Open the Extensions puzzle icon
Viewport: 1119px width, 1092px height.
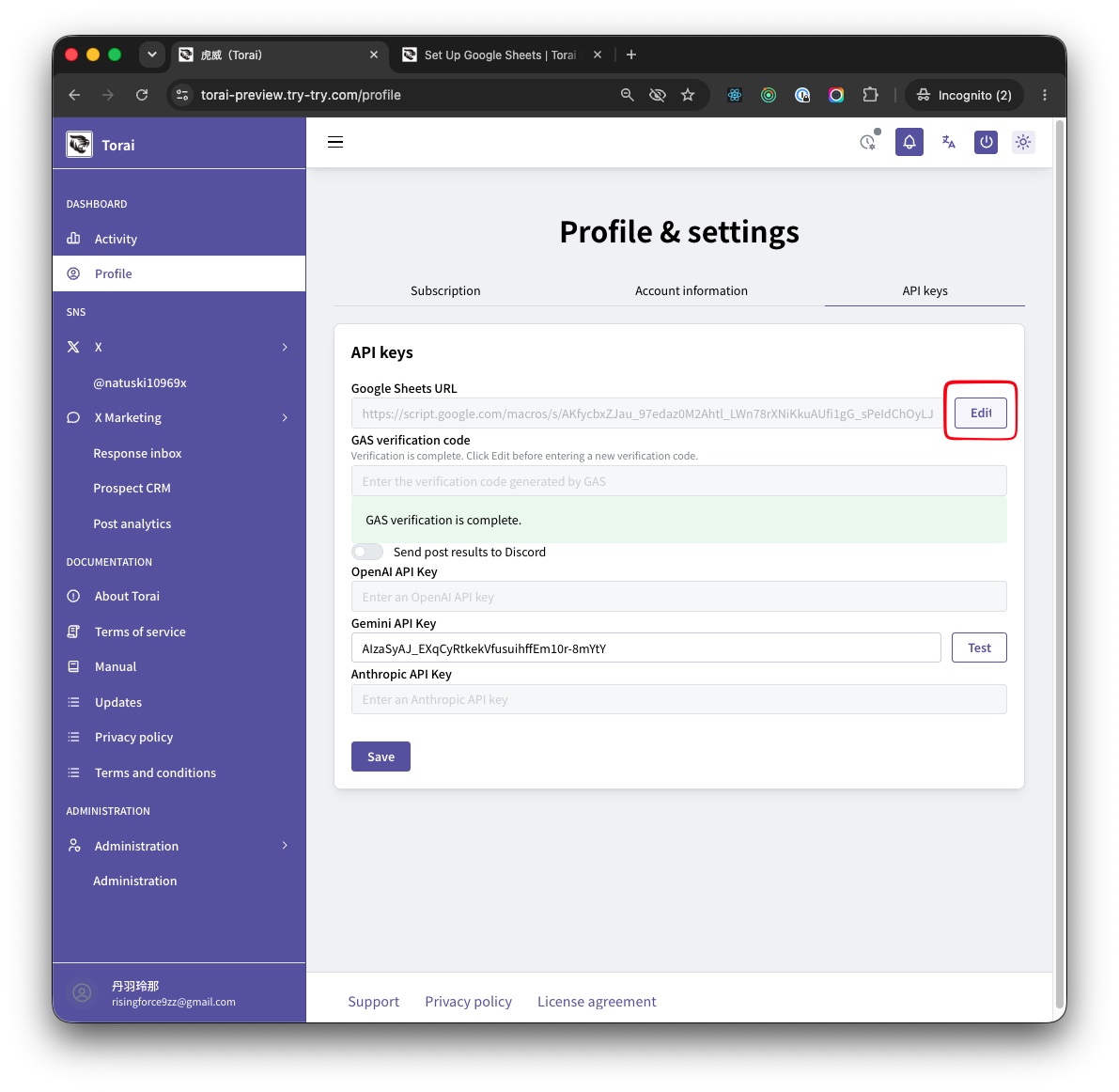870,95
